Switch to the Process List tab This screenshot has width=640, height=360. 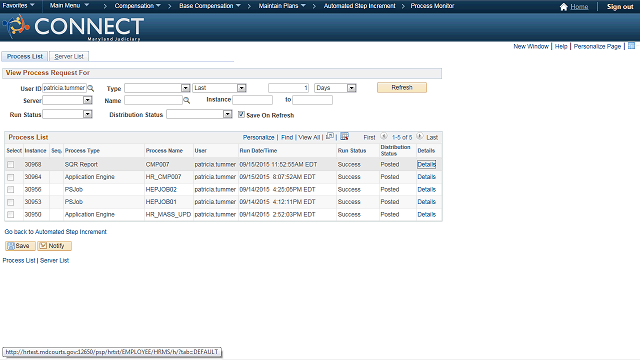tap(25, 56)
